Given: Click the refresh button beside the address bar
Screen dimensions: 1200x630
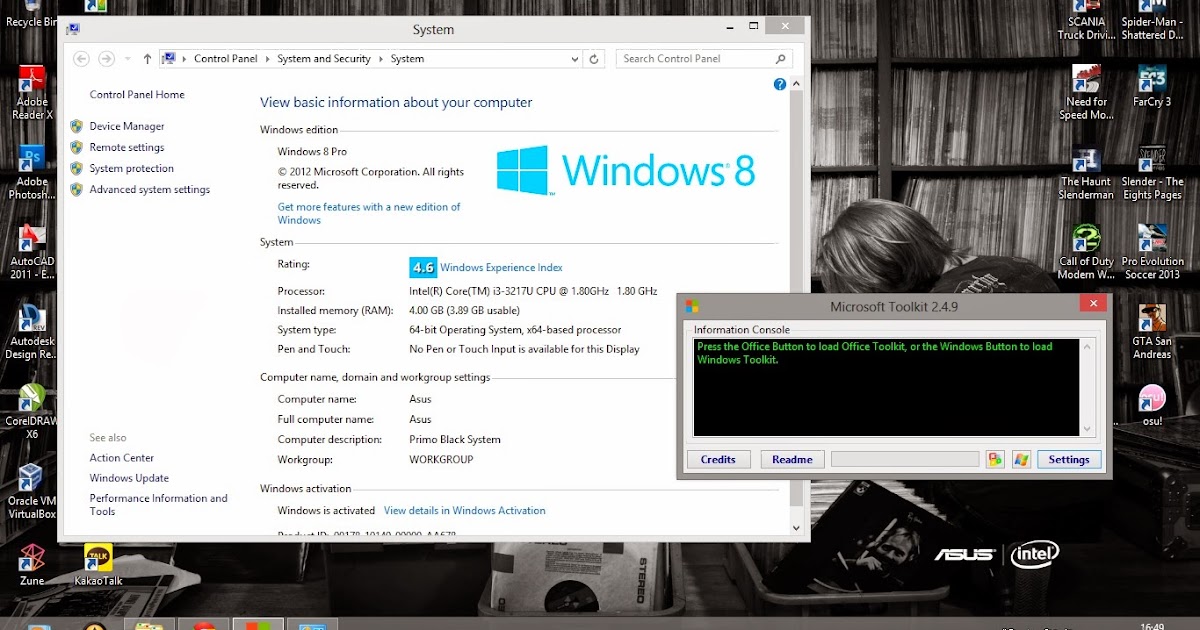Looking at the screenshot, I should coord(594,59).
